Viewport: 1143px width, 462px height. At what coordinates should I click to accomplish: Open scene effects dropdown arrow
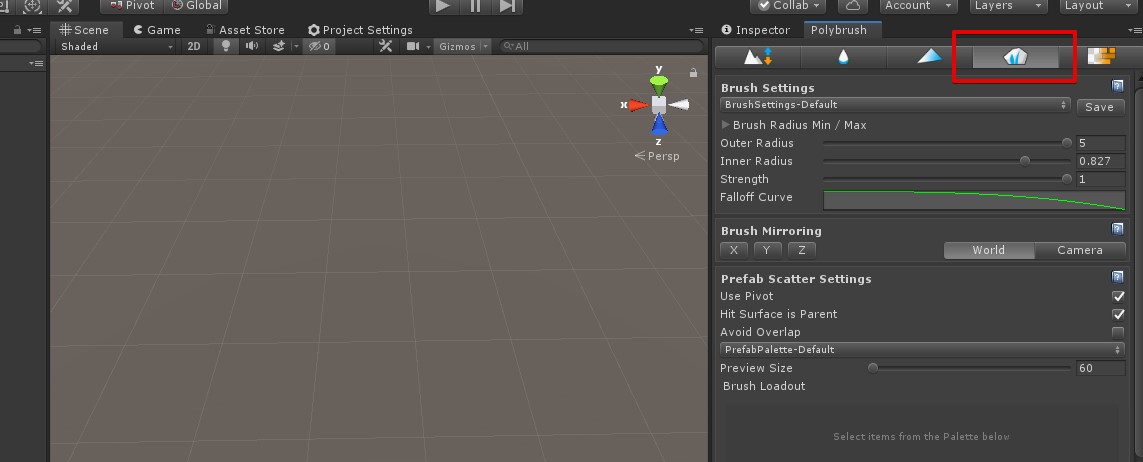click(296, 46)
